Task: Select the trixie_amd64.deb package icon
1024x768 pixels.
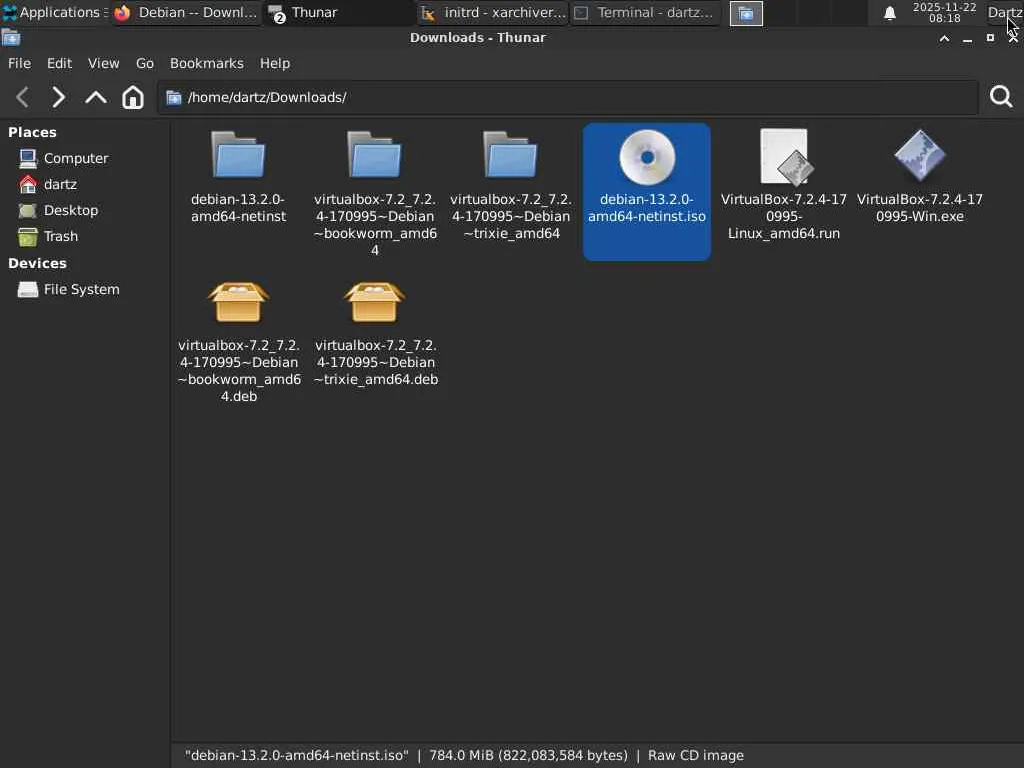Action: pos(375,302)
